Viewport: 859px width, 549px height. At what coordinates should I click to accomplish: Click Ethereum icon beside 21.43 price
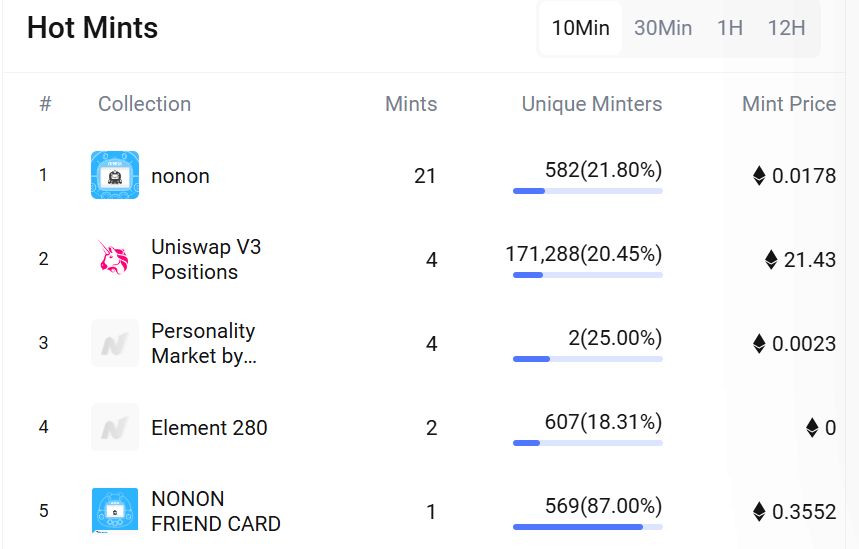[771, 260]
